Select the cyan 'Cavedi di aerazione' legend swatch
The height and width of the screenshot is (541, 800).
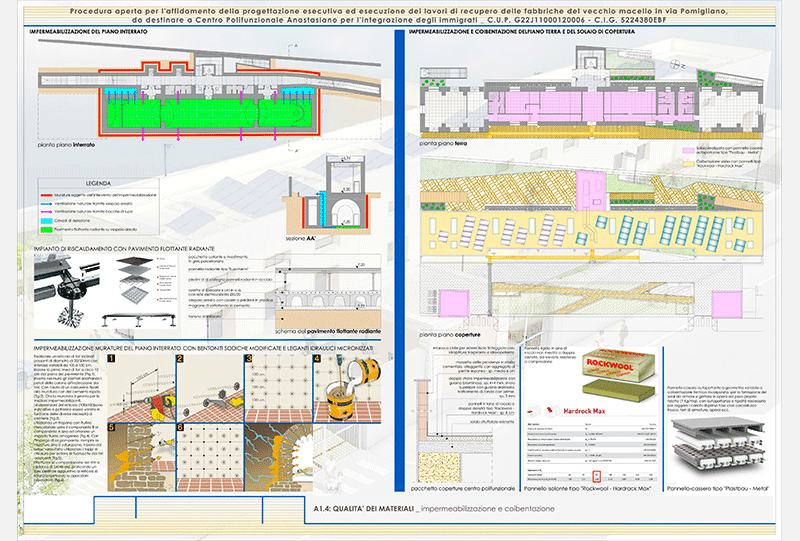click(x=46, y=221)
